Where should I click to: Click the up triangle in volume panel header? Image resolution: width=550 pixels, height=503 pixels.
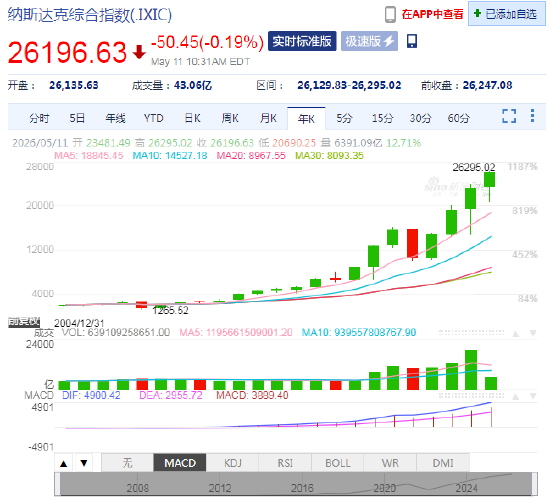[x=515, y=333]
